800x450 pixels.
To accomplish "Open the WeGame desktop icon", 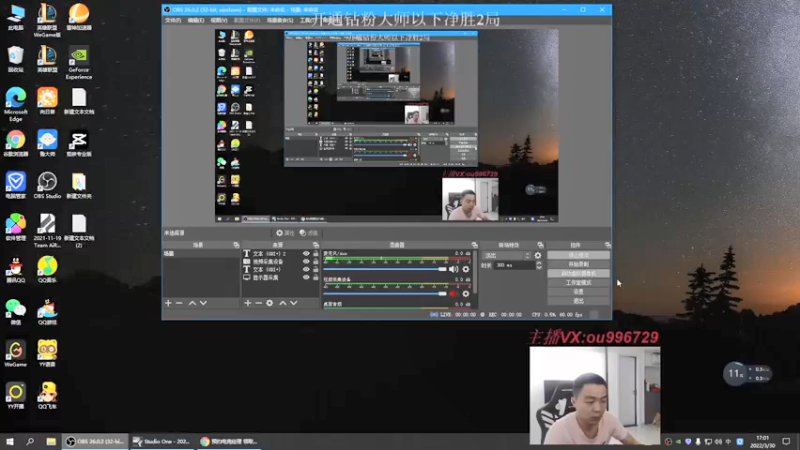I will pyautogui.click(x=16, y=354).
